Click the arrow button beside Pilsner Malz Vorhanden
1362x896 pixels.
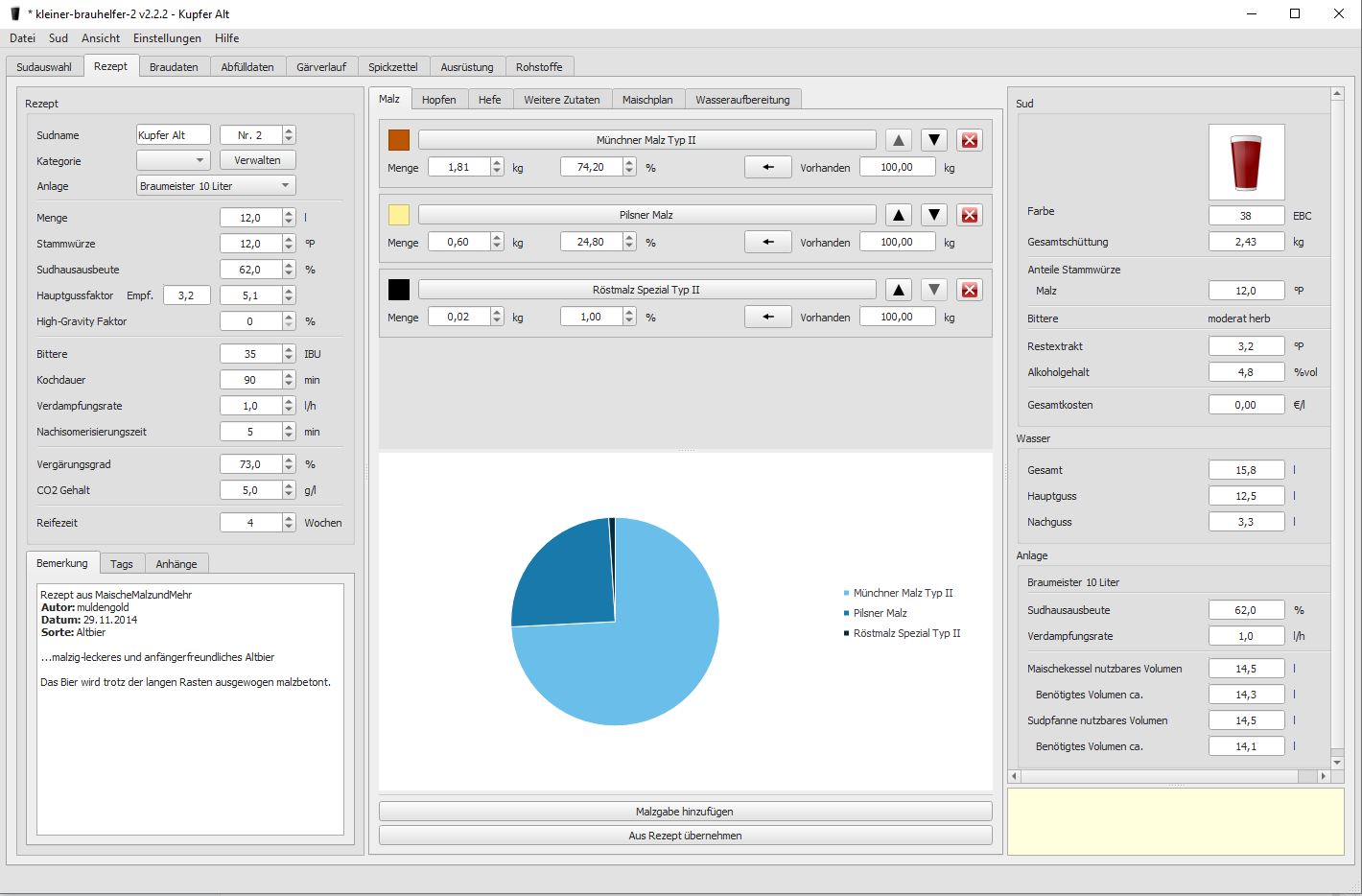click(767, 242)
